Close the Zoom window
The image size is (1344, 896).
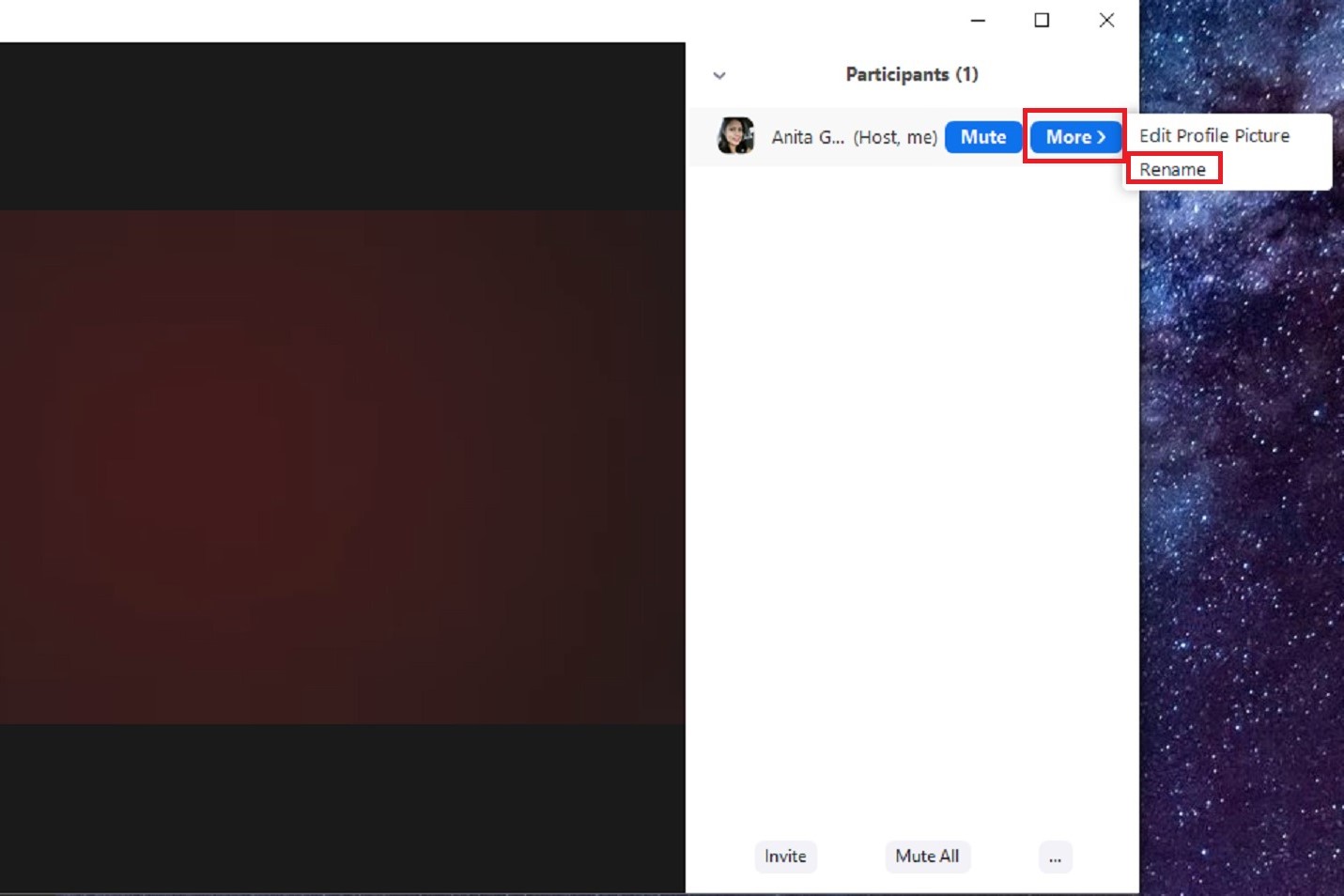tap(1106, 20)
